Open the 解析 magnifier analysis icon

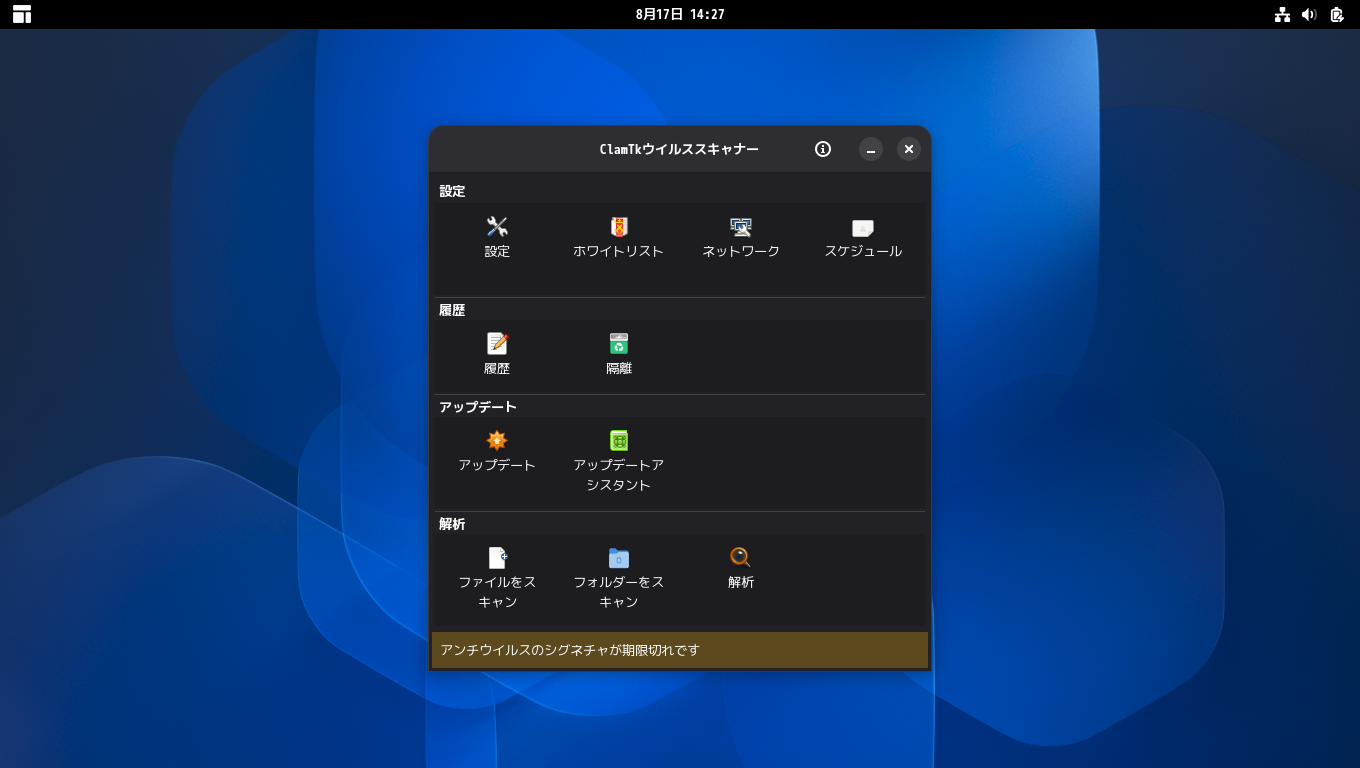click(x=741, y=558)
